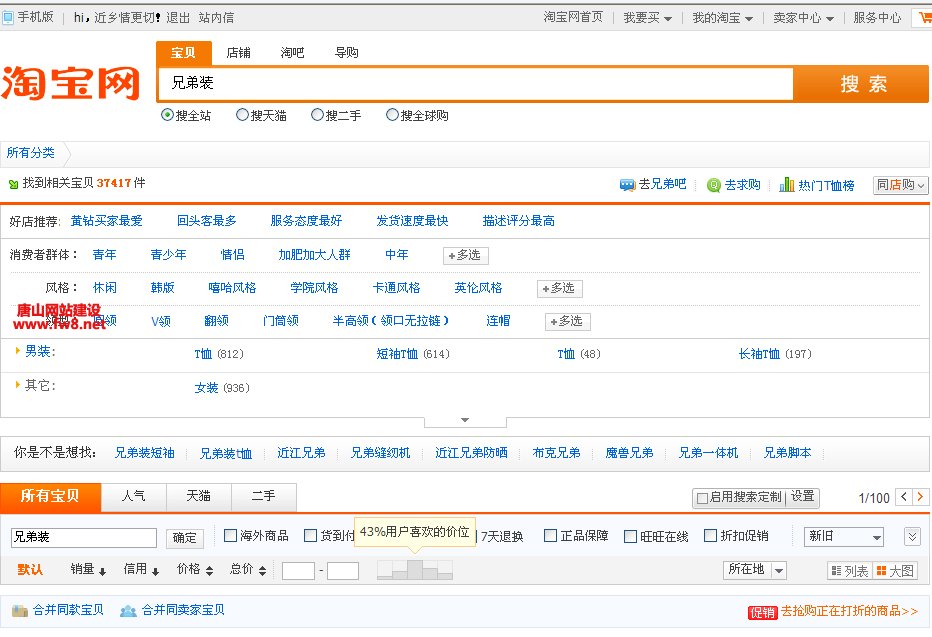The width and height of the screenshot is (932, 637).
Task: Click the 合并同款宝贝 icon
Action: pyautogui.click(x=20, y=610)
